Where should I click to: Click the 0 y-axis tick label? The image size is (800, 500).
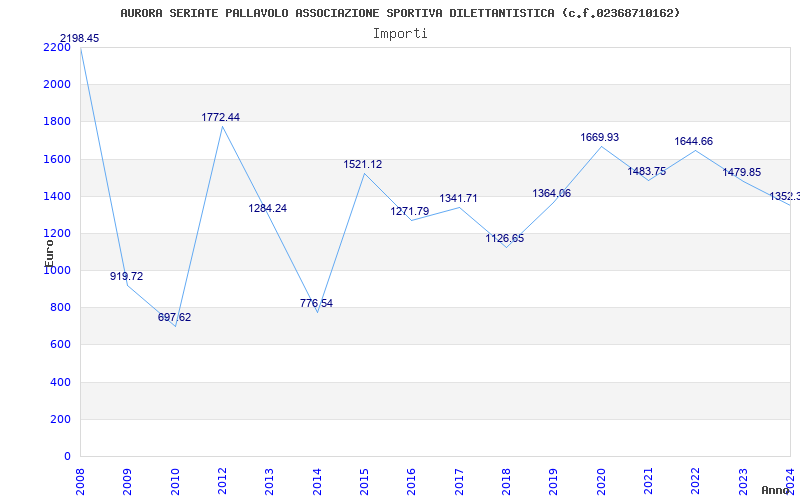click(x=67, y=457)
